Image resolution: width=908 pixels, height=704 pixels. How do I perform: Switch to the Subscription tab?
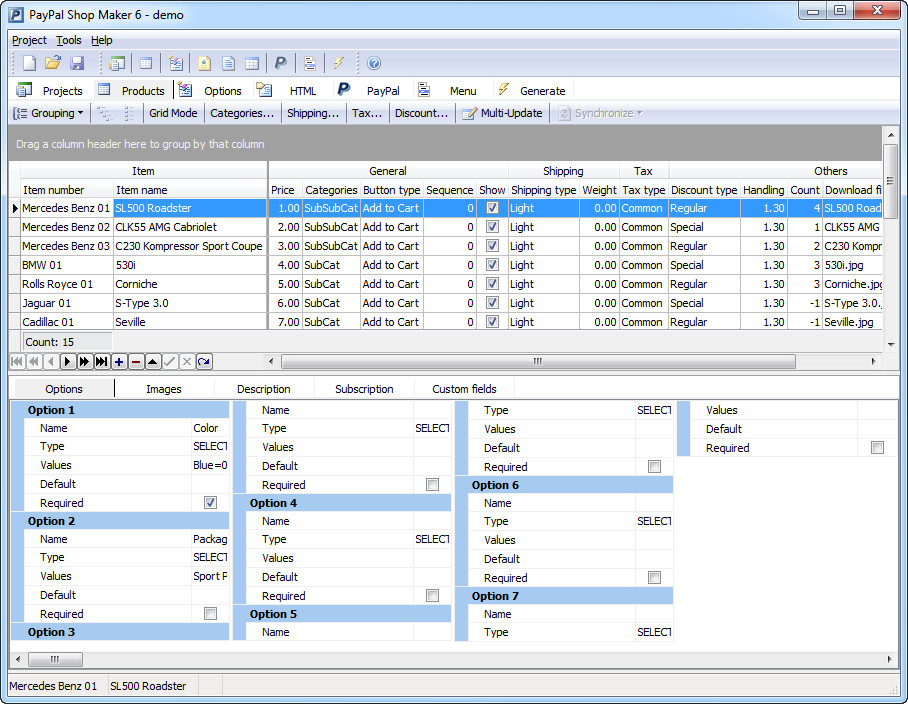(x=364, y=389)
